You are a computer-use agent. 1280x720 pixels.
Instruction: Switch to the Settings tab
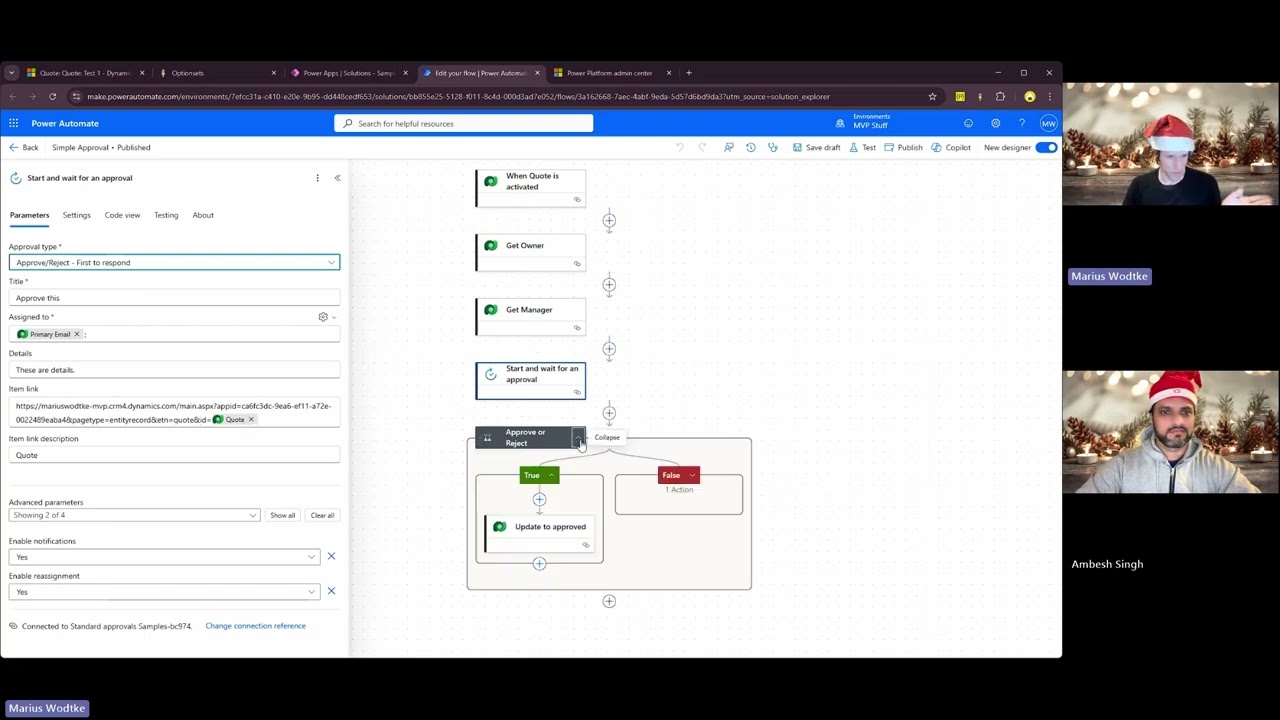click(76, 215)
